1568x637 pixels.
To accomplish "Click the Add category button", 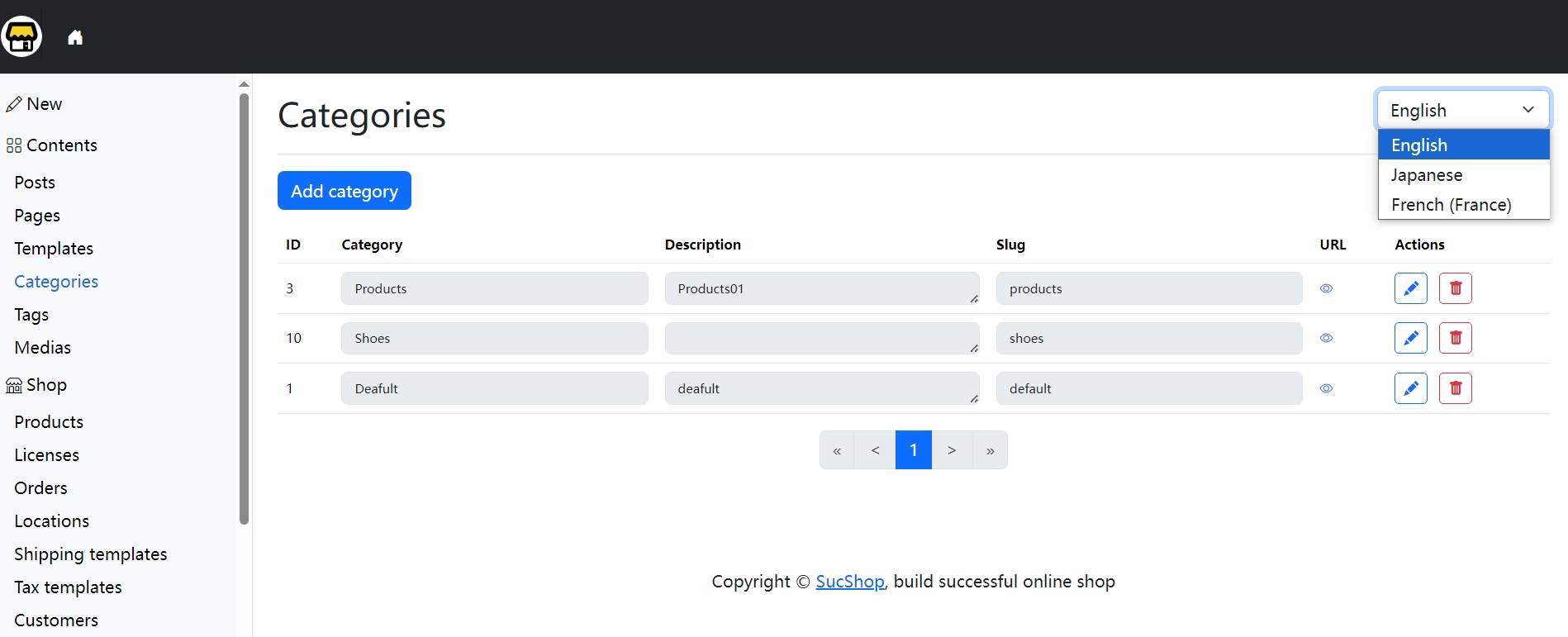I will tap(344, 191).
